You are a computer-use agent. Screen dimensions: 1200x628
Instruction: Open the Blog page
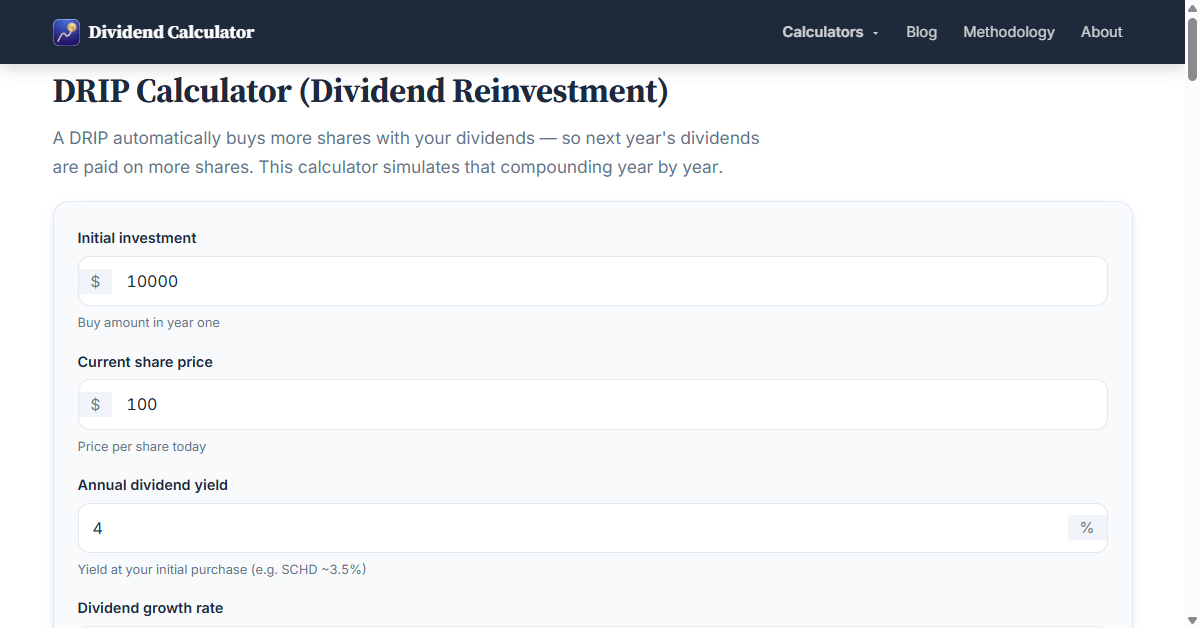tap(921, 32)
